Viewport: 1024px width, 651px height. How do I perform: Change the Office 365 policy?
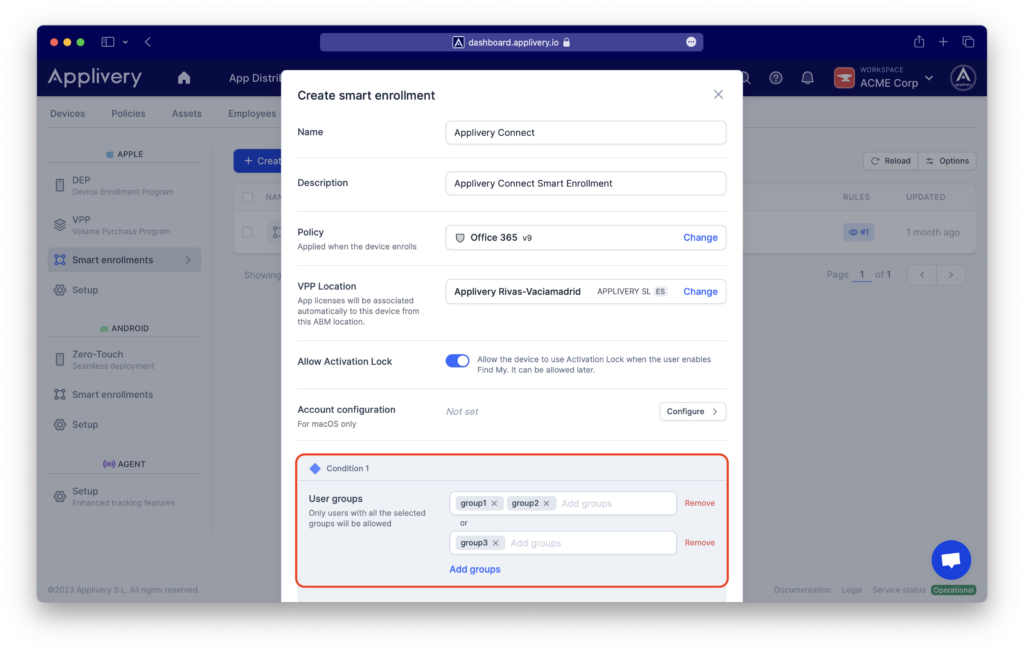(700, 238)
